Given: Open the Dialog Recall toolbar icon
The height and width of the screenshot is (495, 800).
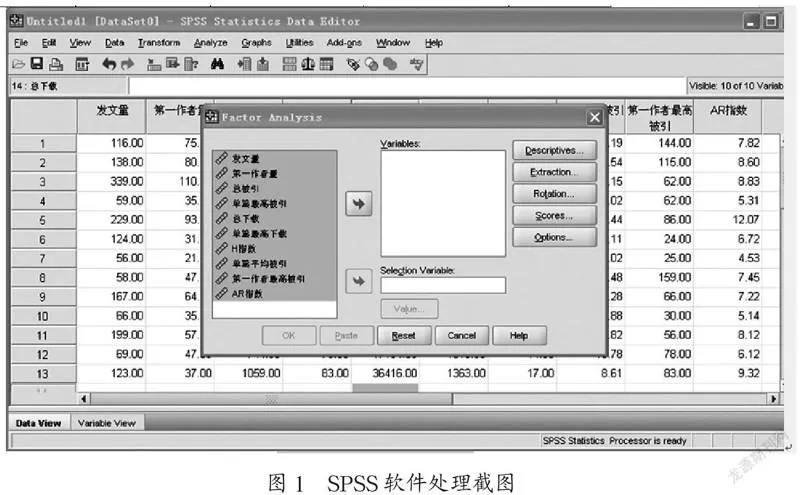Looking at the screenshot, I should tap(82, 64).
